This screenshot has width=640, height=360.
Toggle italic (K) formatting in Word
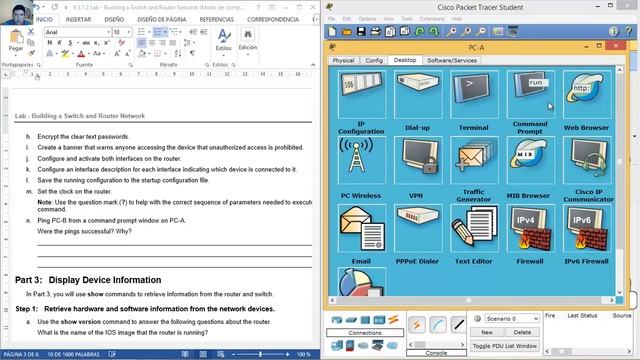pos(60,42)
